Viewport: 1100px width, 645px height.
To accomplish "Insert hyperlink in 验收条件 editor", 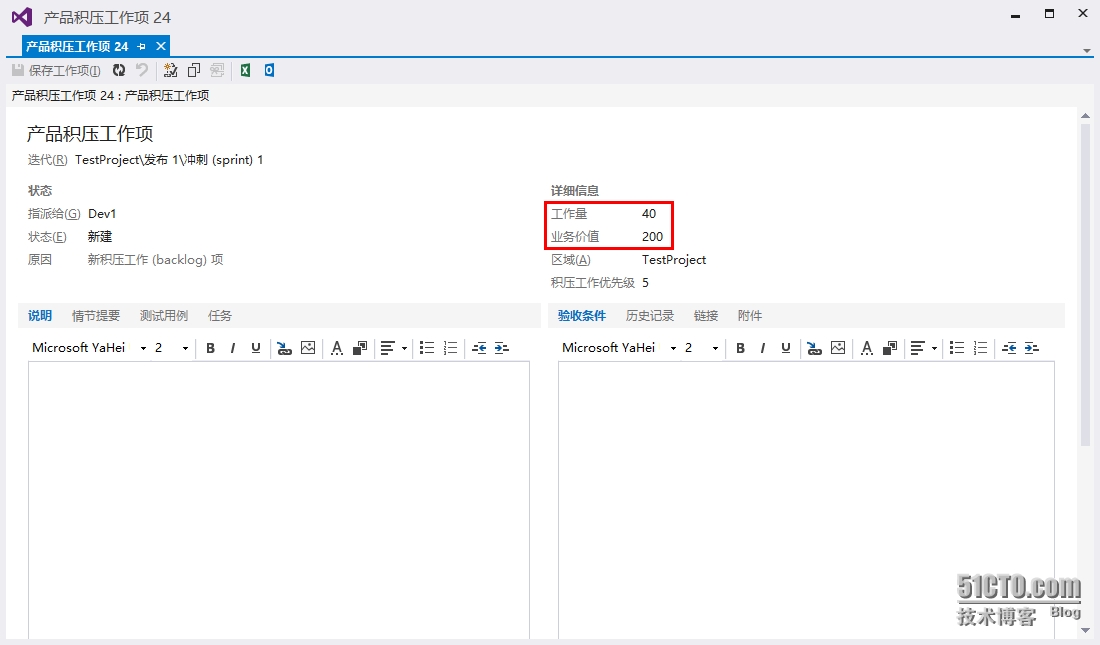I will pyautogui.click(x=814, y=348).
